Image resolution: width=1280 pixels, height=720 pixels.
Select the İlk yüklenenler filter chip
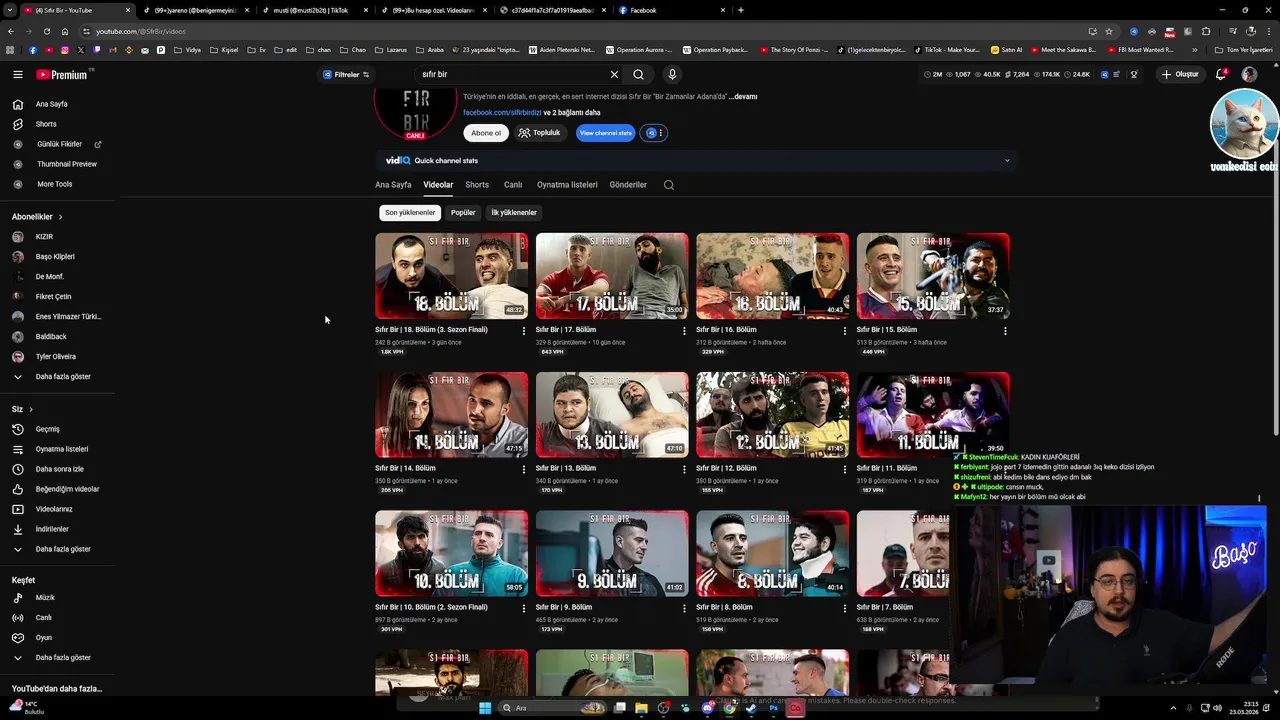click(x=514, y=212)
